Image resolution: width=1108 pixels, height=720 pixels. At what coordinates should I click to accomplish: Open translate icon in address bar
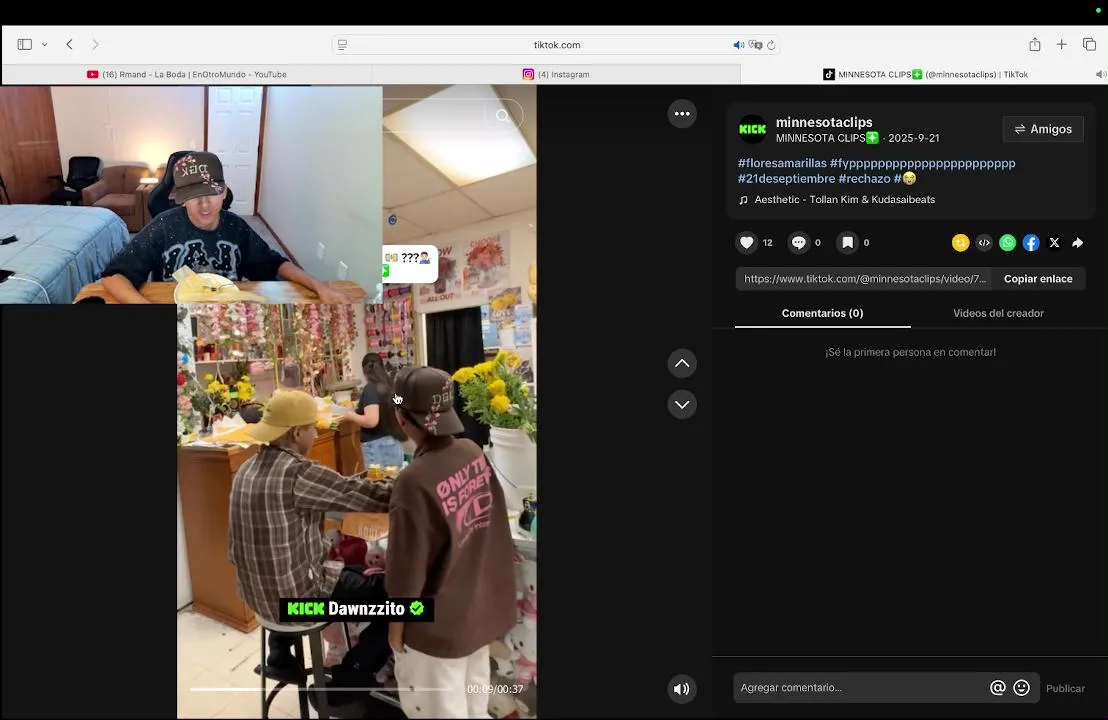[755, 45]
